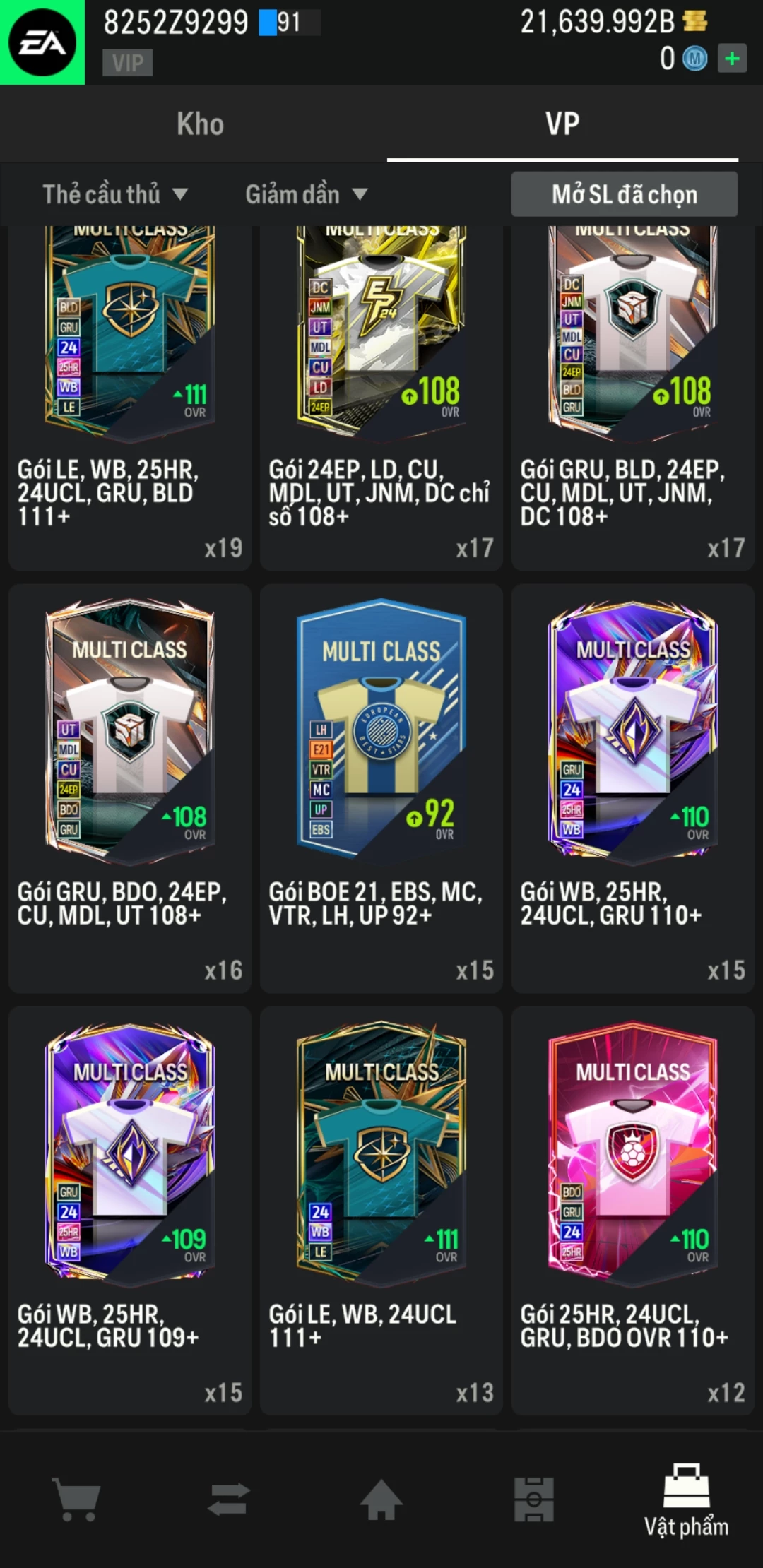Open the transfer market arrows icon
Viewport: 763px width, 1568px height.
229,1499
